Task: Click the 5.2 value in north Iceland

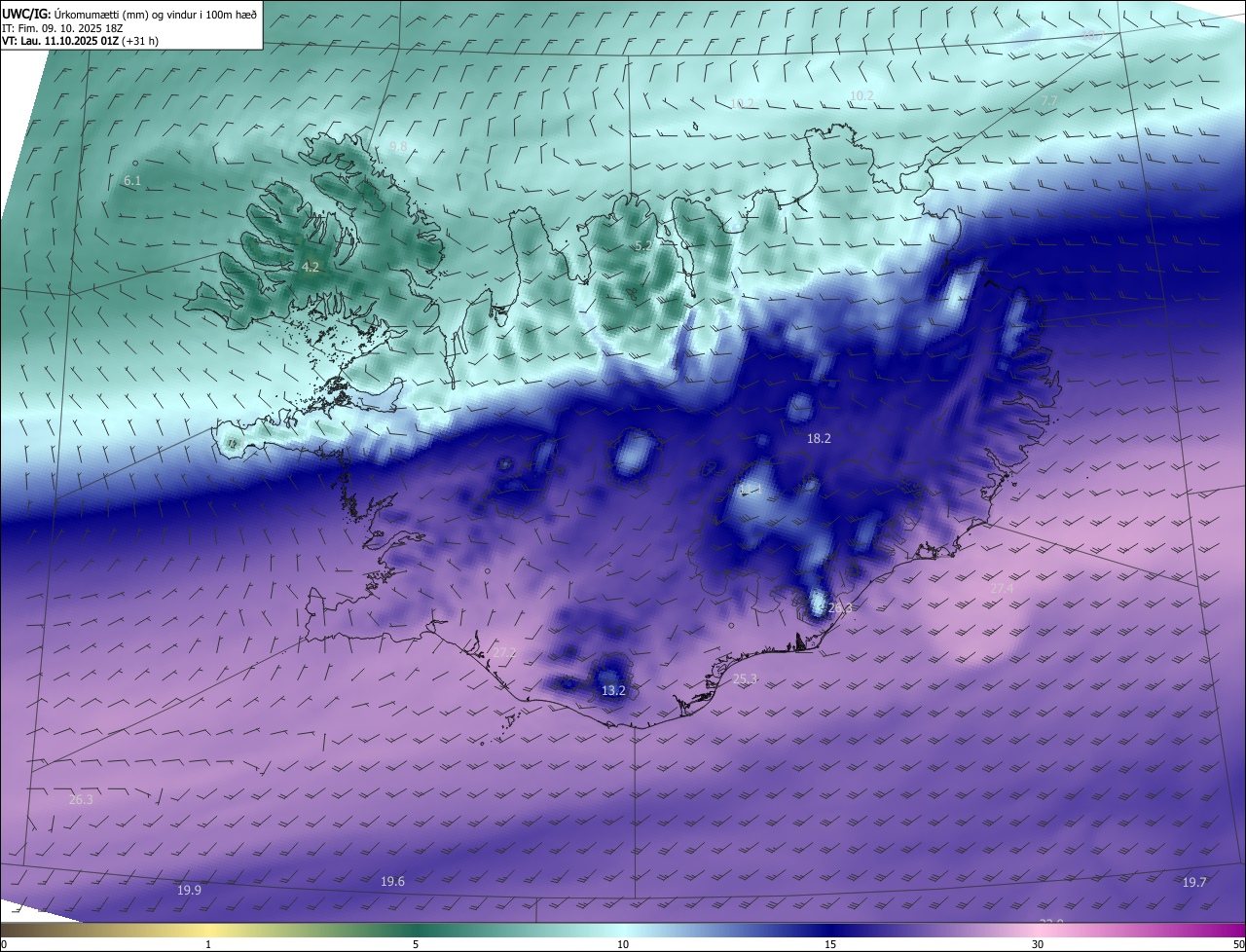Action: click(643, 246)
